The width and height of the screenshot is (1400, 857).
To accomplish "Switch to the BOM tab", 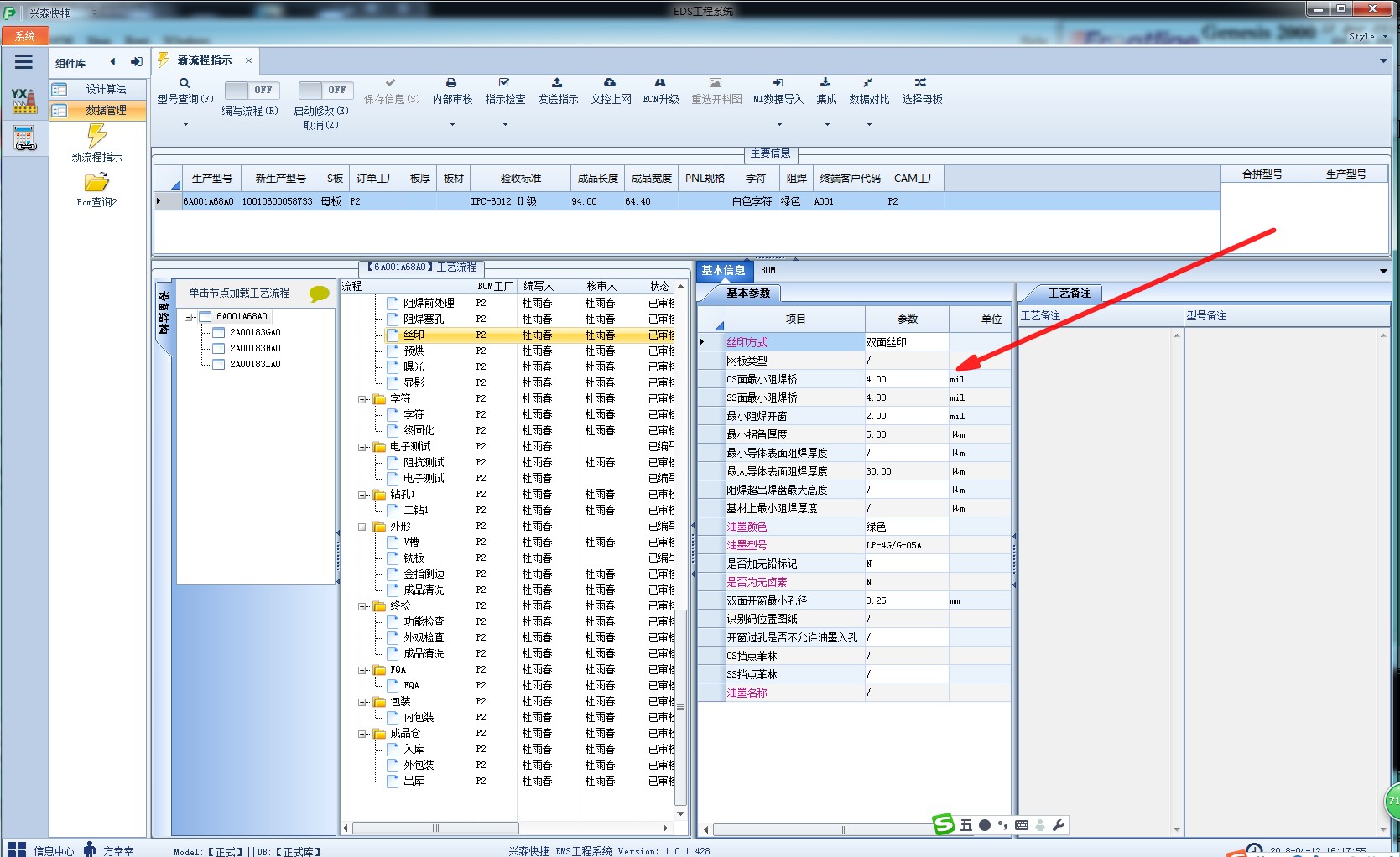I will point(768,270).
